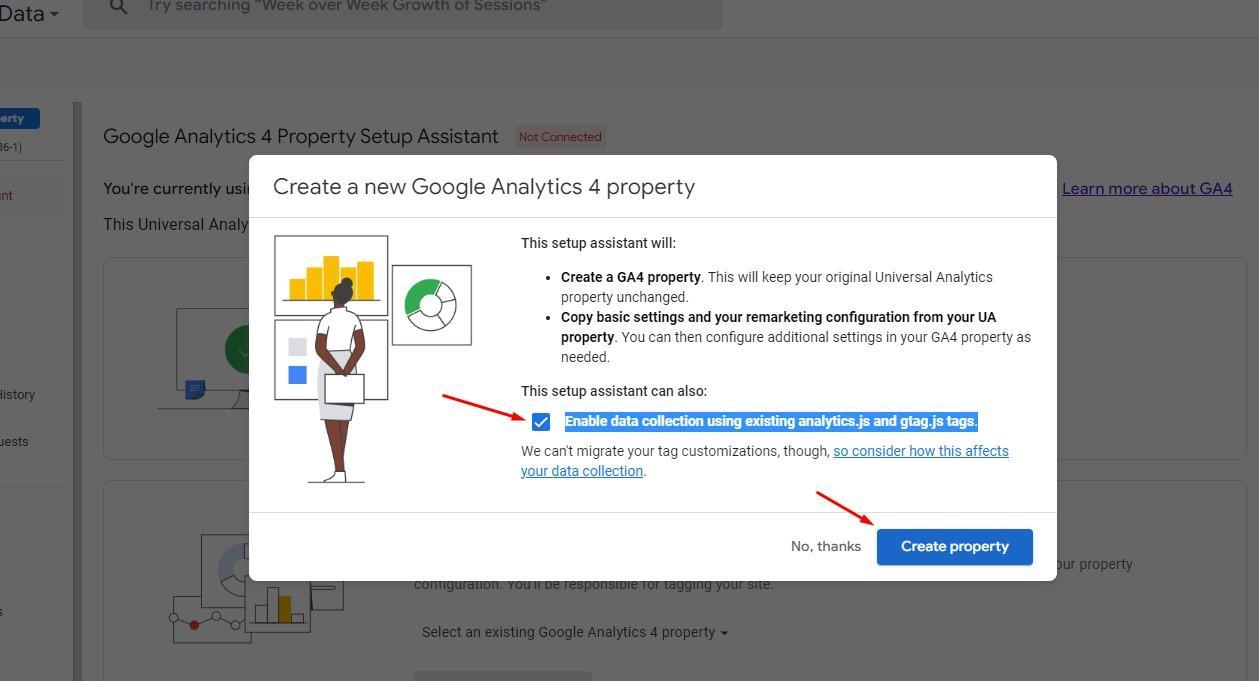The height and width of the screenshot is (681, 1259).
Task: Click the blue square in illustration panel
Action: point(297,375)
